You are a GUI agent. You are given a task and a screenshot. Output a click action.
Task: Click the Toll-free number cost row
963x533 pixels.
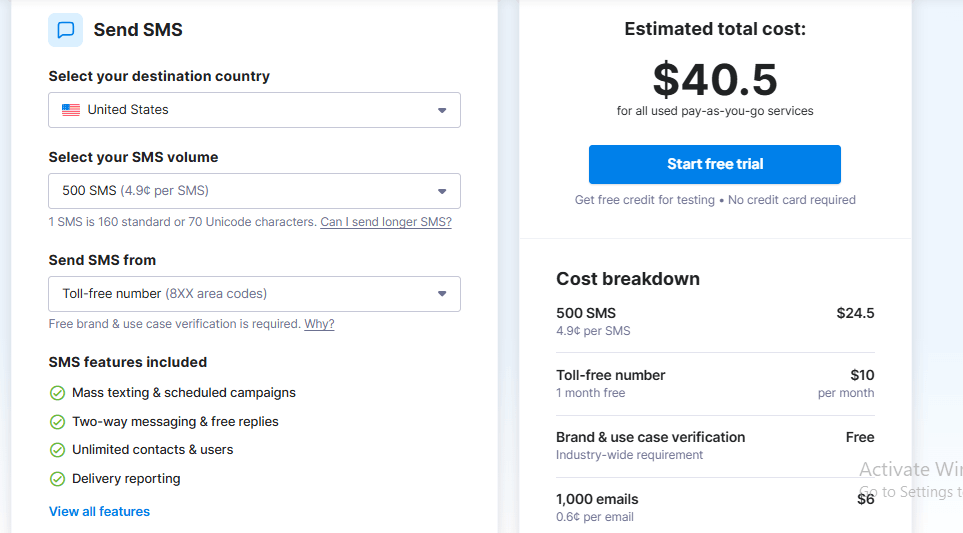pos(715,384)
